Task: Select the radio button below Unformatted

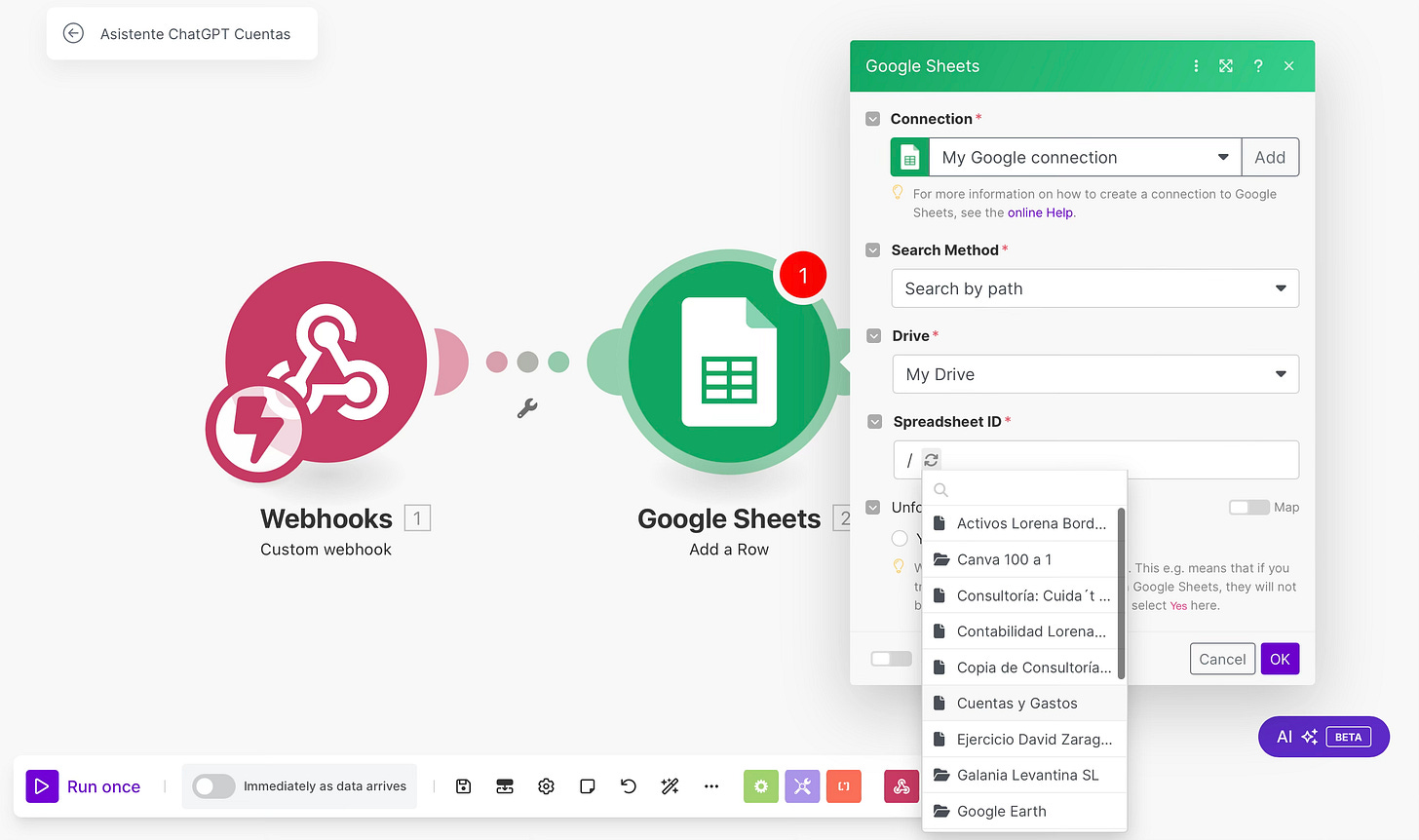Action: point(900,538)
